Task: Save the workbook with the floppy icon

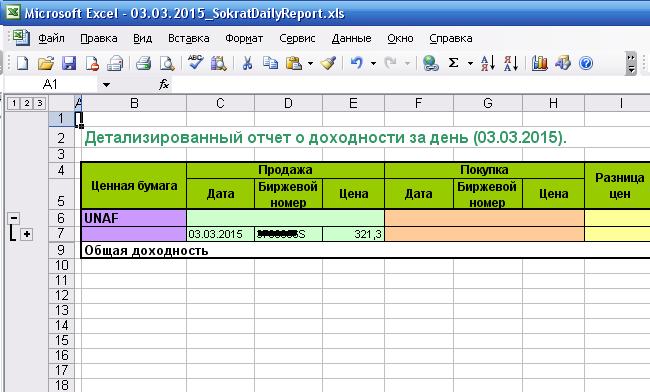Action: pos(69,63)
